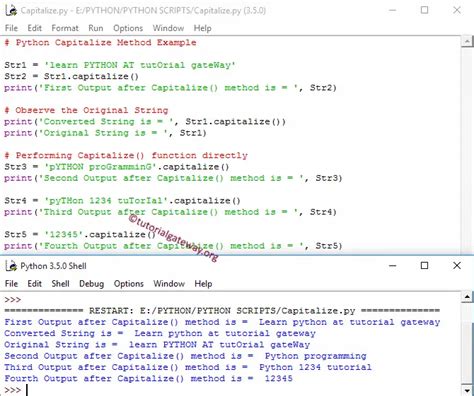Open Run menu in editor window
The width and height of the screenshot is (474, 396).
point(96,28)
